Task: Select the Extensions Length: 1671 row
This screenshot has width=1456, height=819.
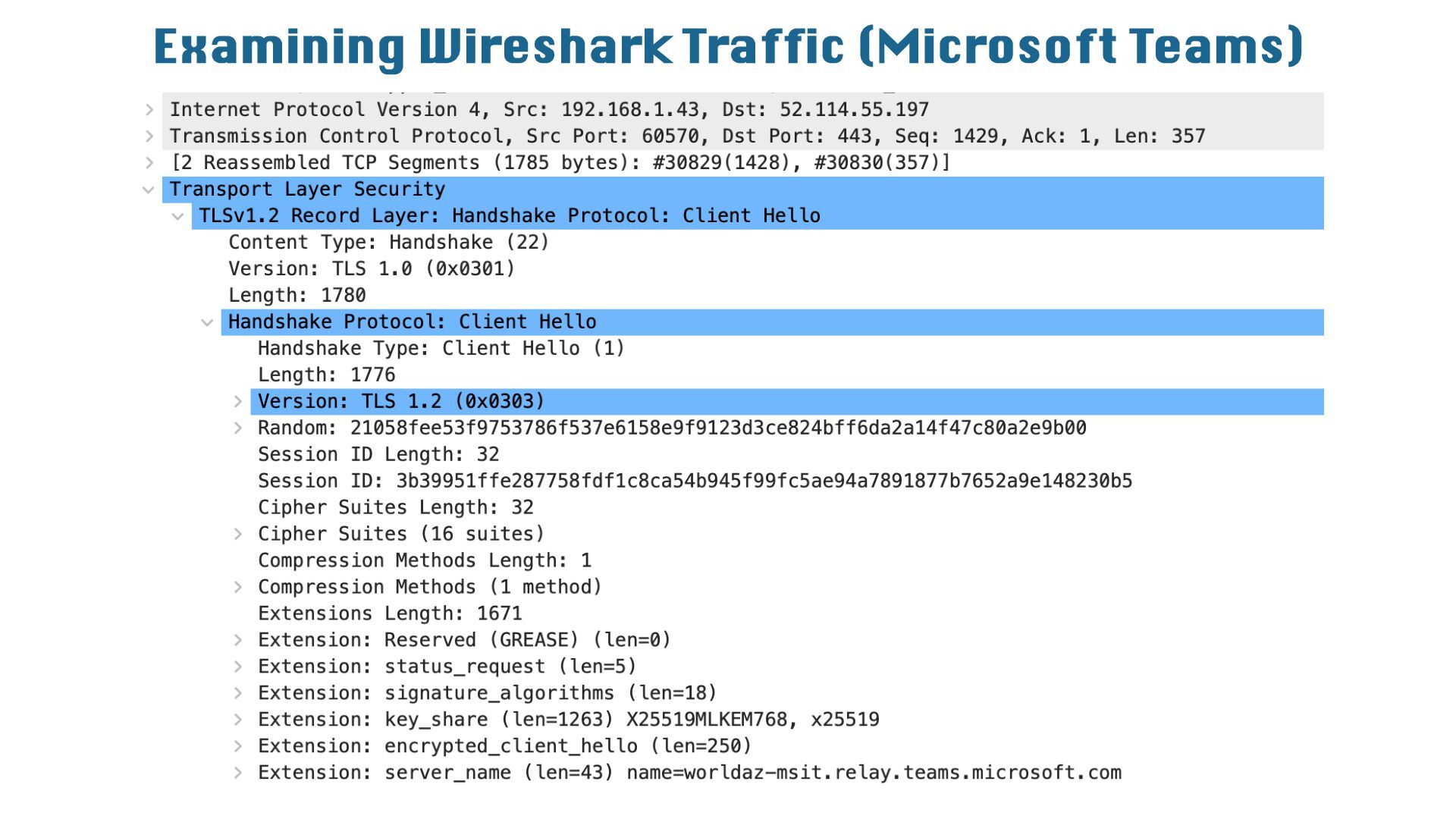Action: pyautogui.click(x=390, y=613)
